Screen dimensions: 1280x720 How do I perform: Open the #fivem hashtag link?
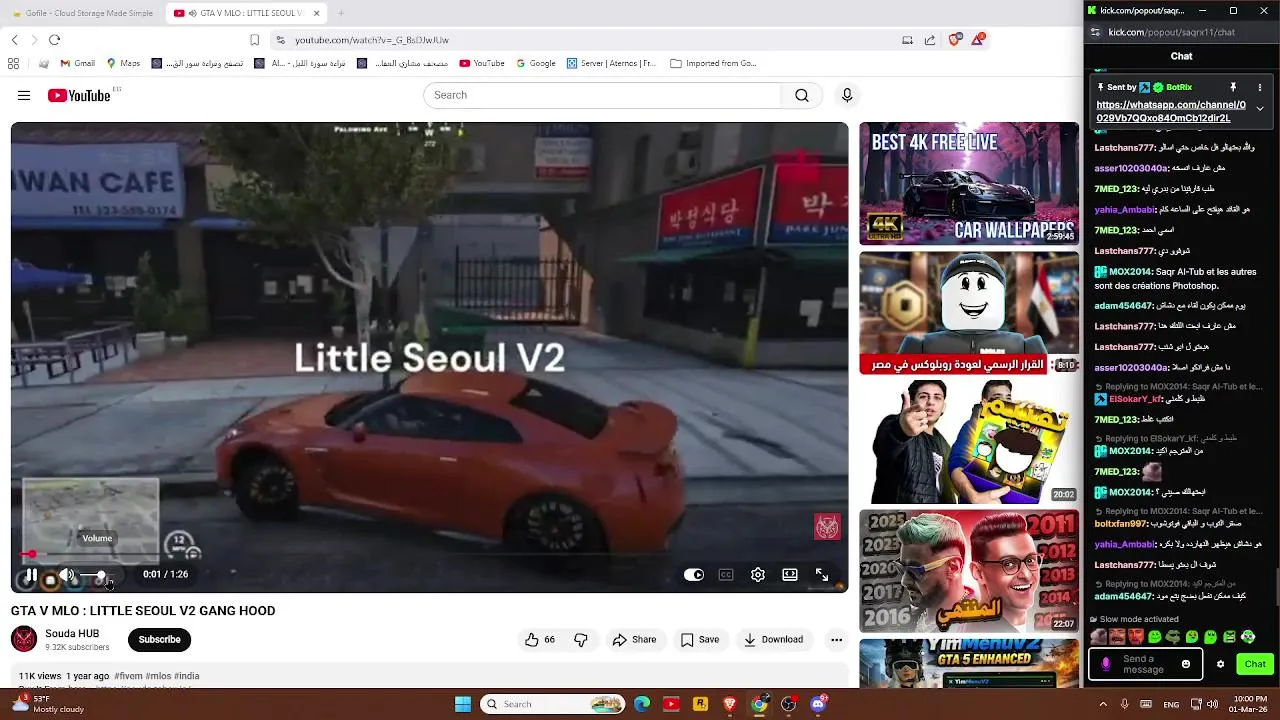click(x=128, y=676)
